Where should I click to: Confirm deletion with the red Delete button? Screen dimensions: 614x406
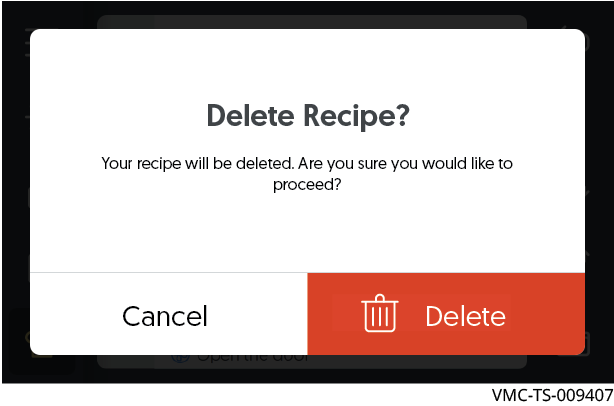coord(446,314)
